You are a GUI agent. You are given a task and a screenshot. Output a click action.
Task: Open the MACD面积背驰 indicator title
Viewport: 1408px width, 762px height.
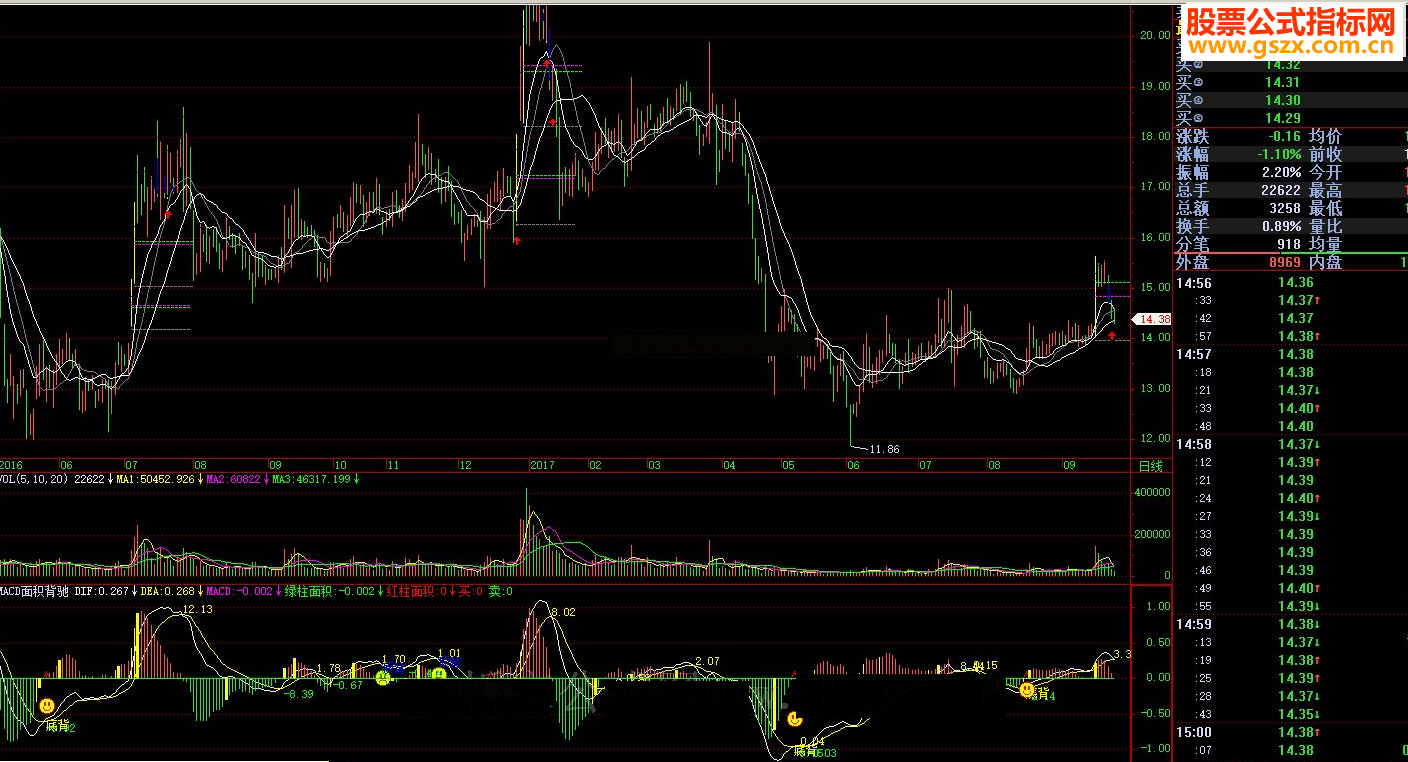(x=35, y=591)
